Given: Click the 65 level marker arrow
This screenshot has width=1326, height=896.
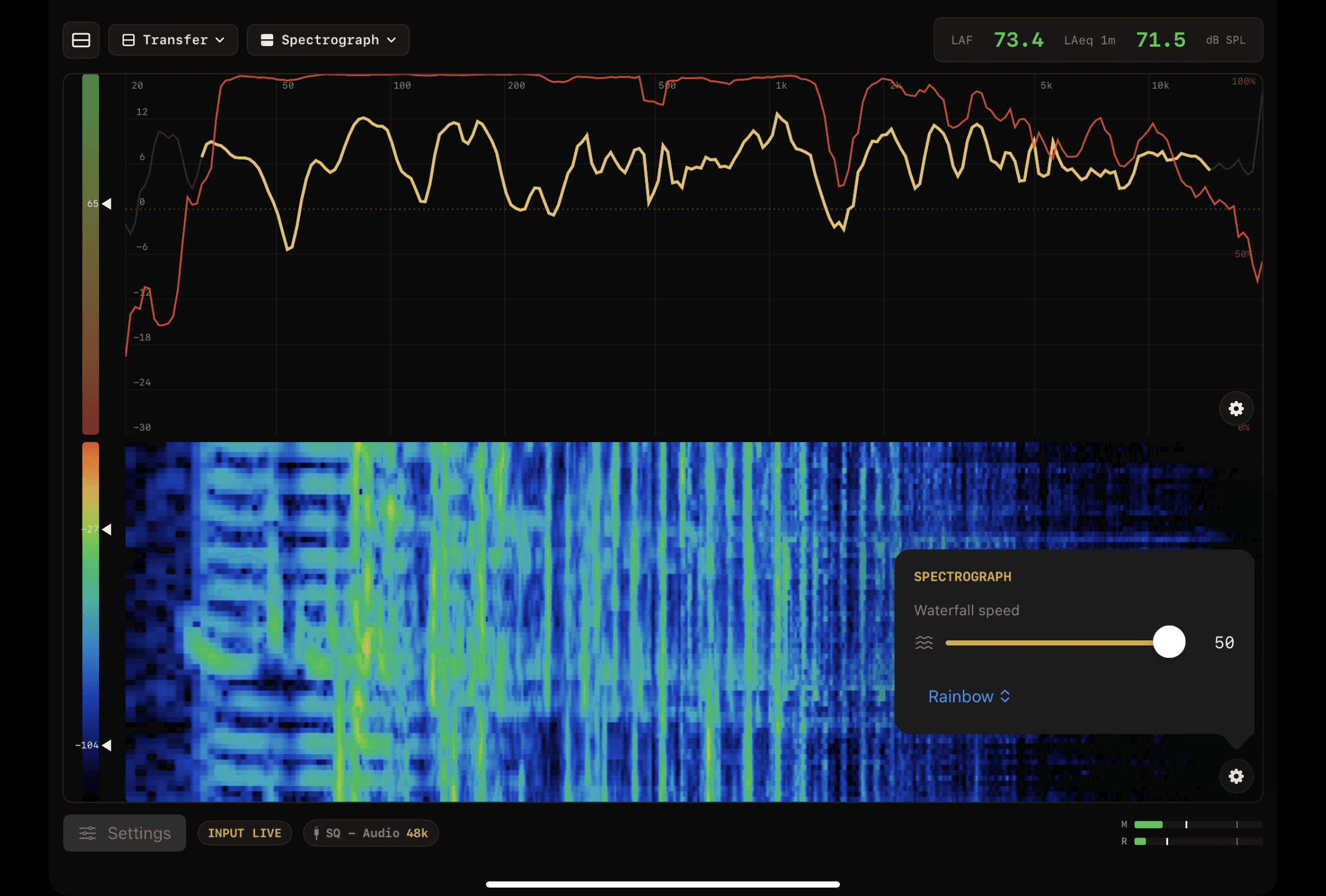Looking at the screenshot, I should pos(106,203).
